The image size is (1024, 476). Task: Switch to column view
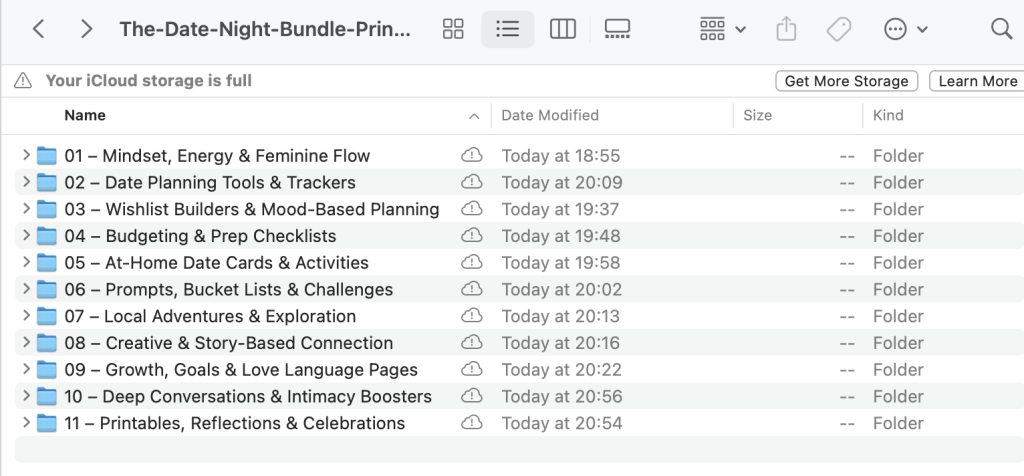[563, 29]
